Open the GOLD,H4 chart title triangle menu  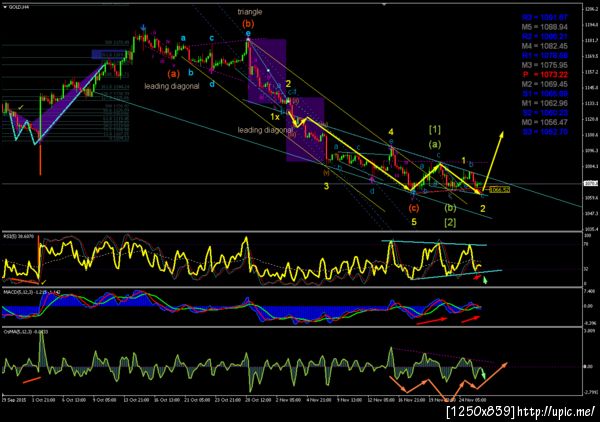[5, 7]
